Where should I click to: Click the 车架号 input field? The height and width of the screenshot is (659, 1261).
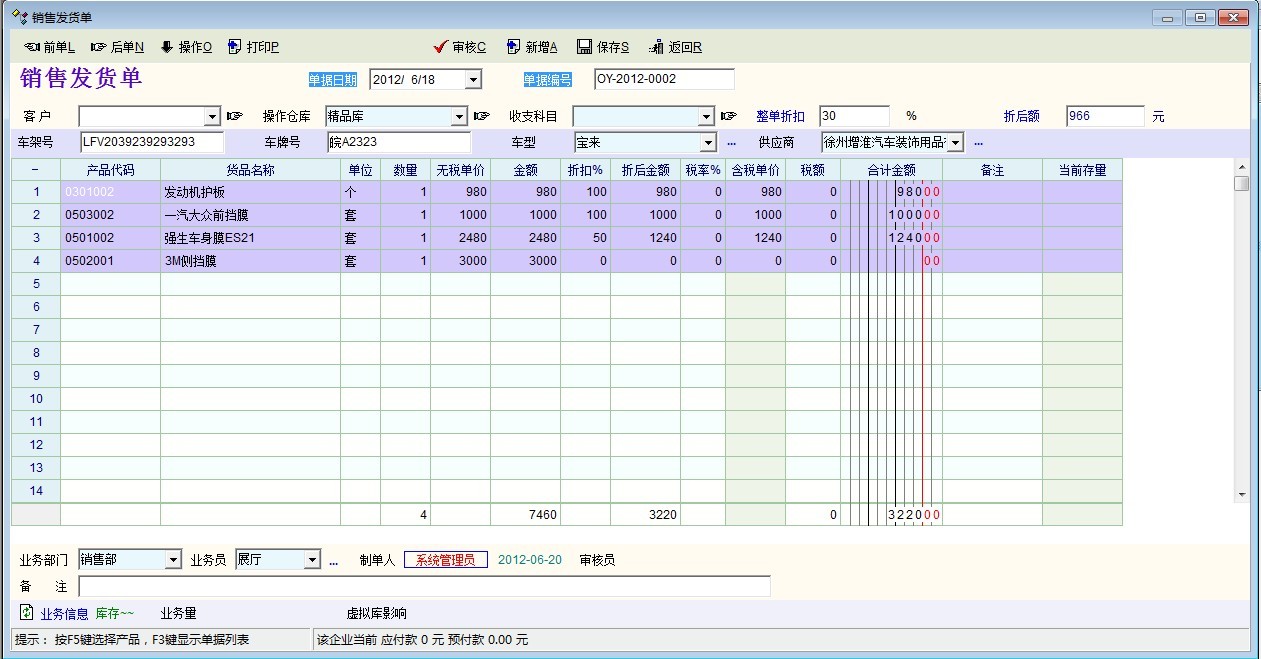152,142
